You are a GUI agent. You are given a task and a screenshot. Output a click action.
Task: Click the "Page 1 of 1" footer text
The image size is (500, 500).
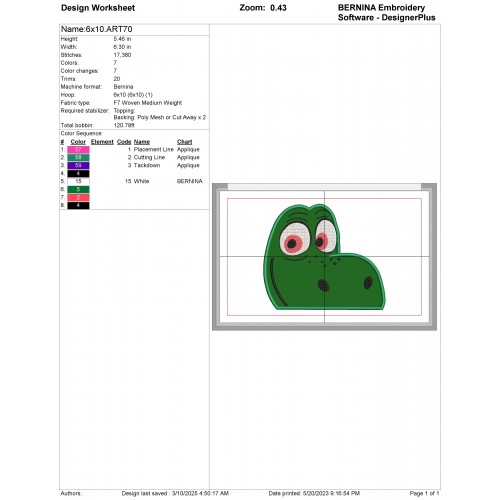[x=424, y=493]
